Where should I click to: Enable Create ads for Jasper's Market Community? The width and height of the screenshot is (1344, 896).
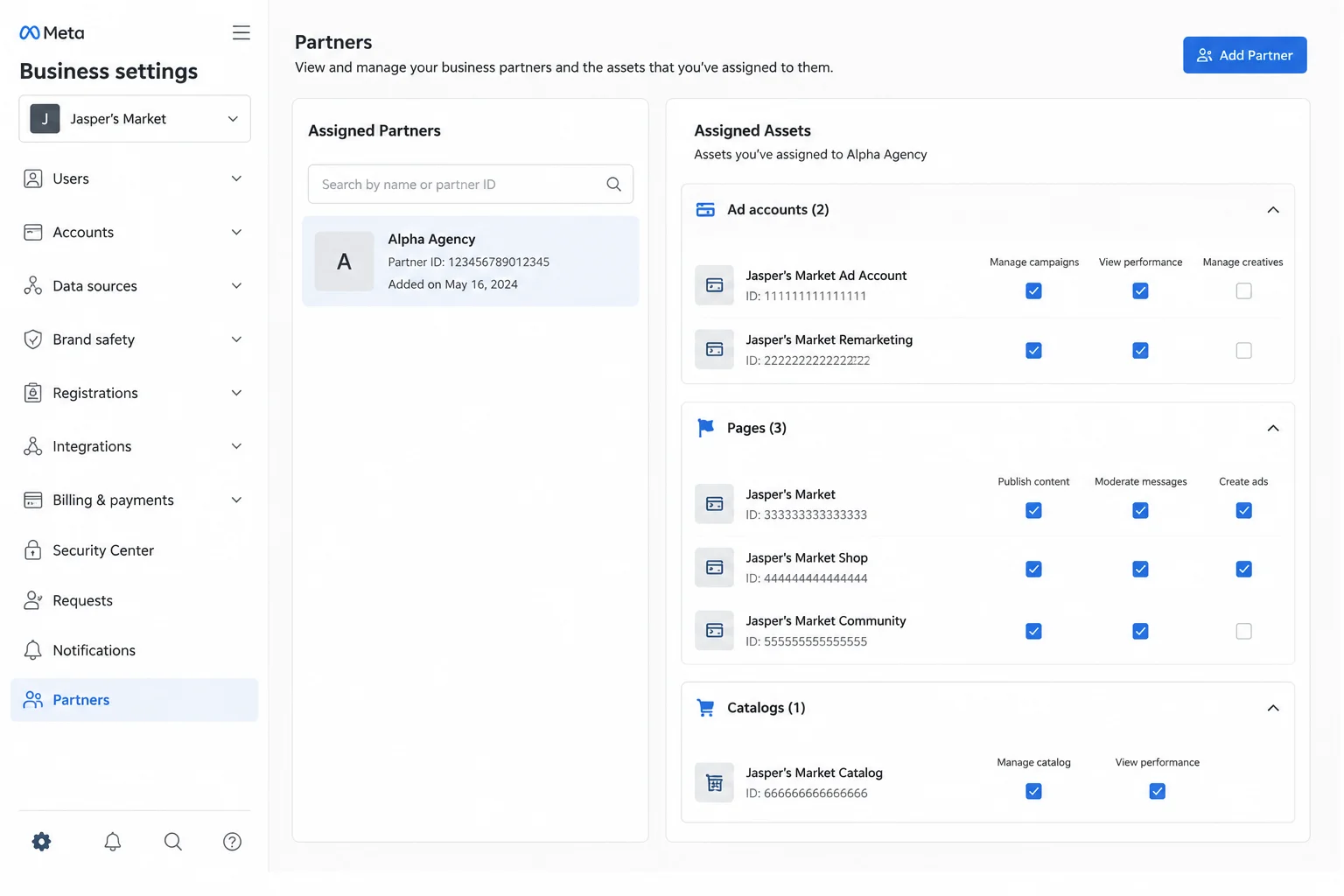pyautogui.click(x=1243, y=631)
